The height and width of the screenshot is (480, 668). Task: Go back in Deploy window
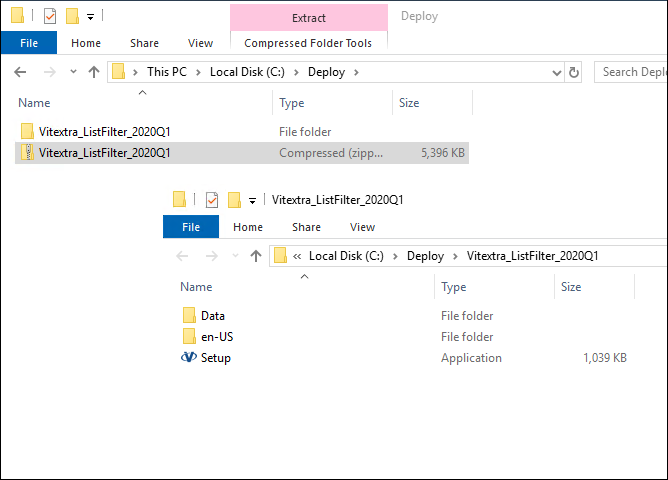20,72
